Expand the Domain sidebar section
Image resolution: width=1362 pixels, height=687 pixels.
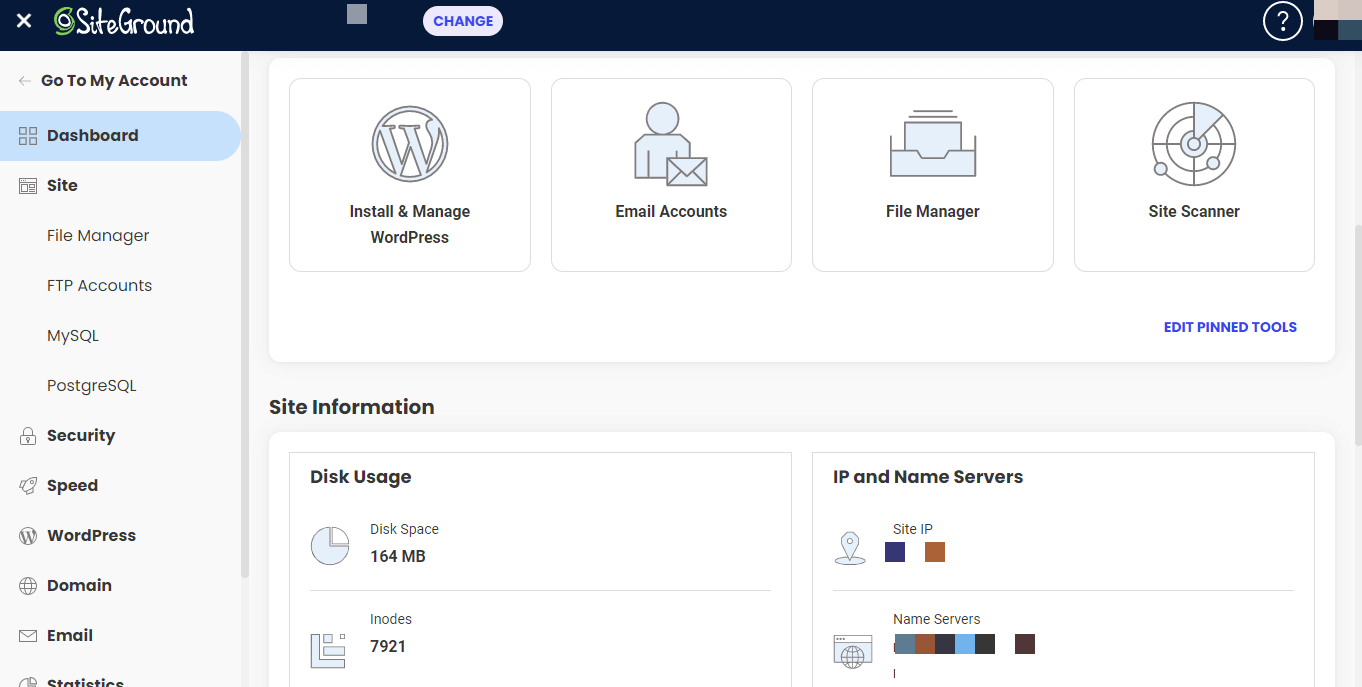point(79,586)
